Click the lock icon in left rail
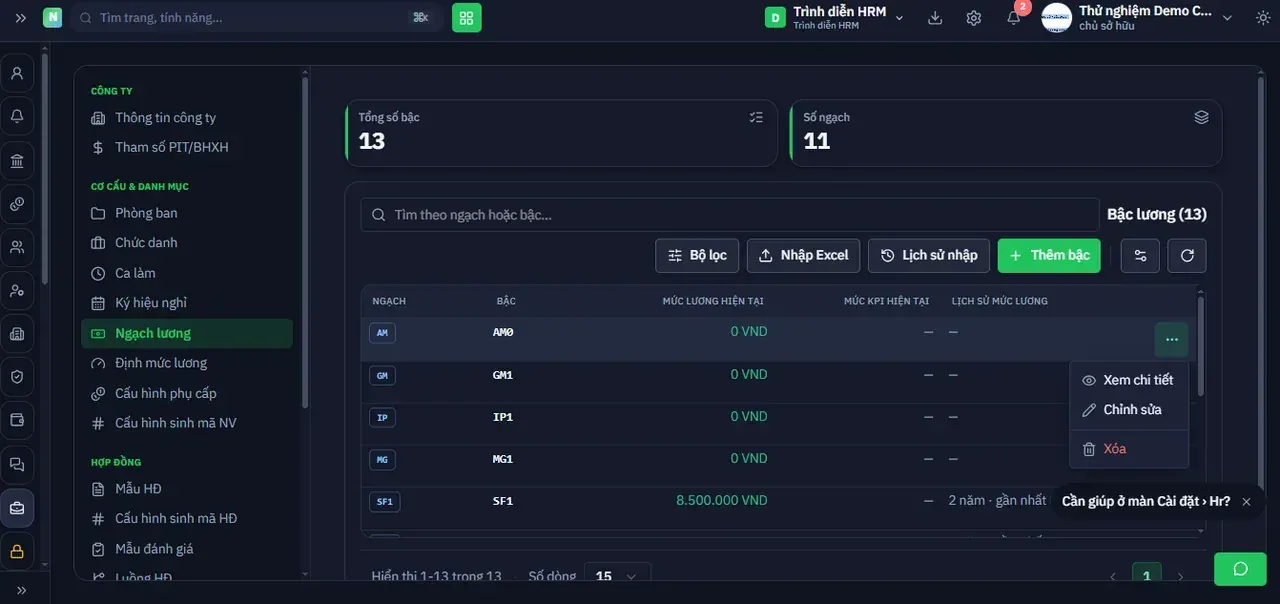The width and height of the screenshot is (1280, 604). click(17, 551)
